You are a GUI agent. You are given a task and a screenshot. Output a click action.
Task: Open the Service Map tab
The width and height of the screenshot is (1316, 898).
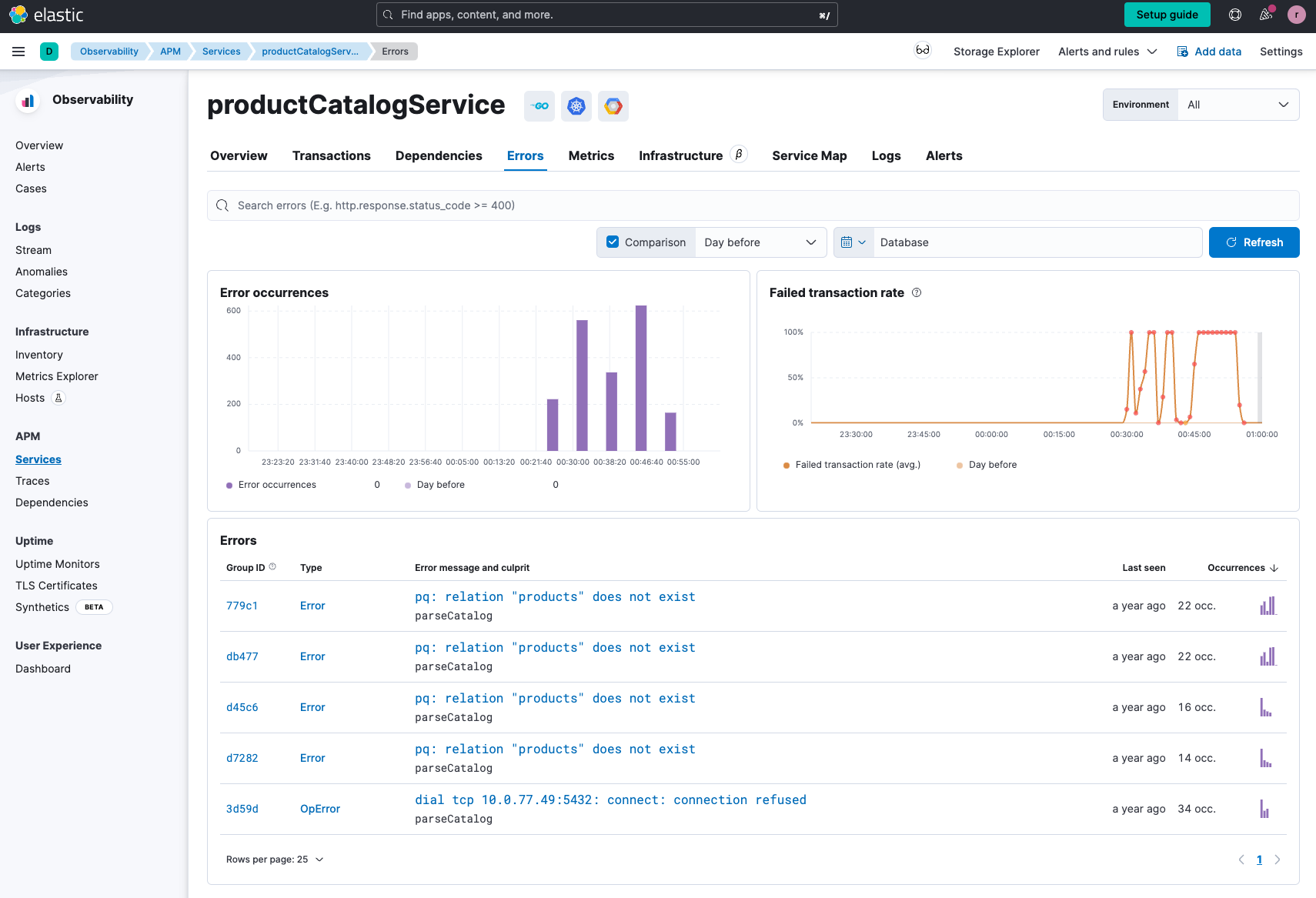tap(809, 155)
